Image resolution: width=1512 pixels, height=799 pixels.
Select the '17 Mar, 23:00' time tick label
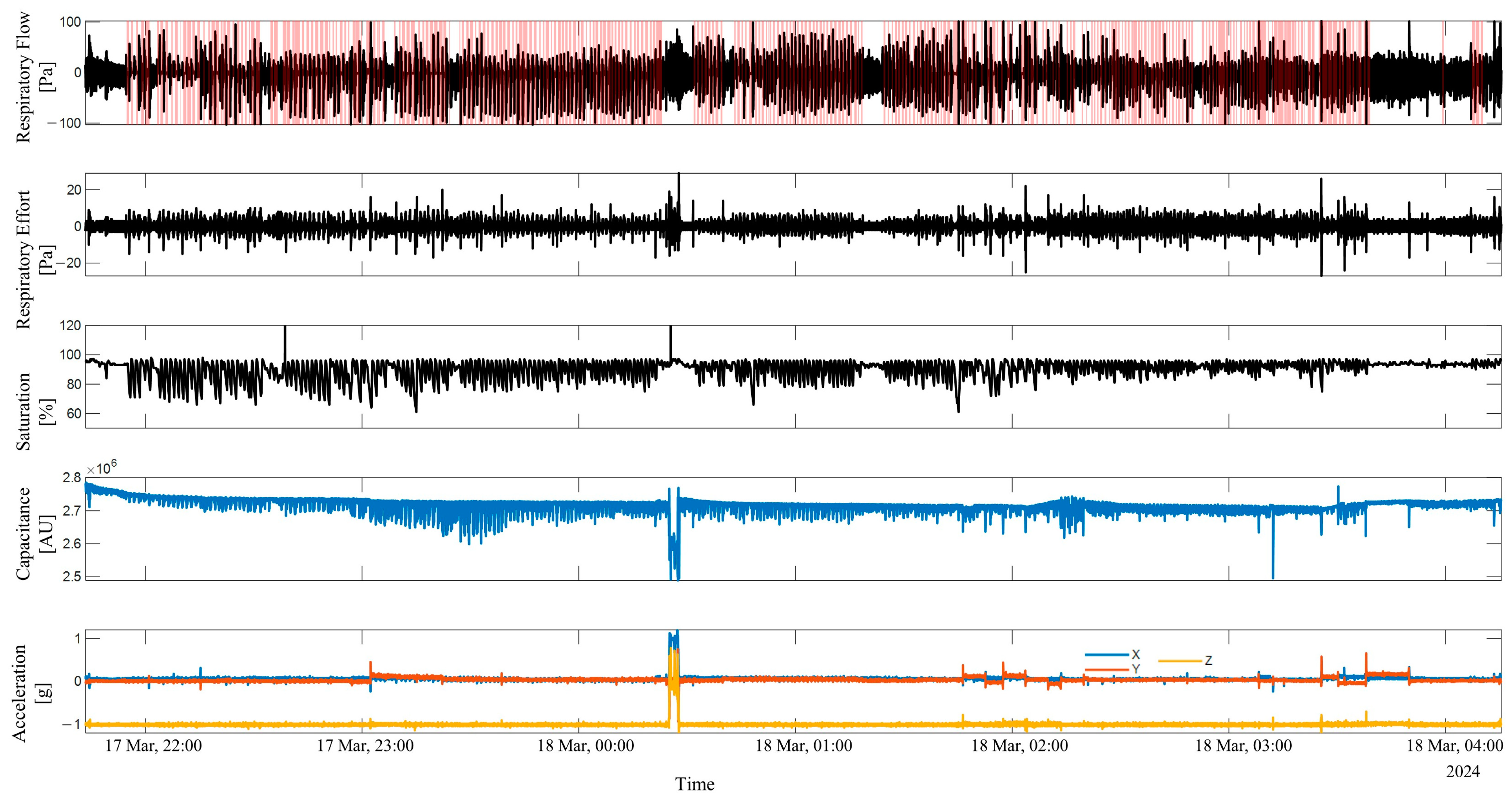(x=365, y=746)
